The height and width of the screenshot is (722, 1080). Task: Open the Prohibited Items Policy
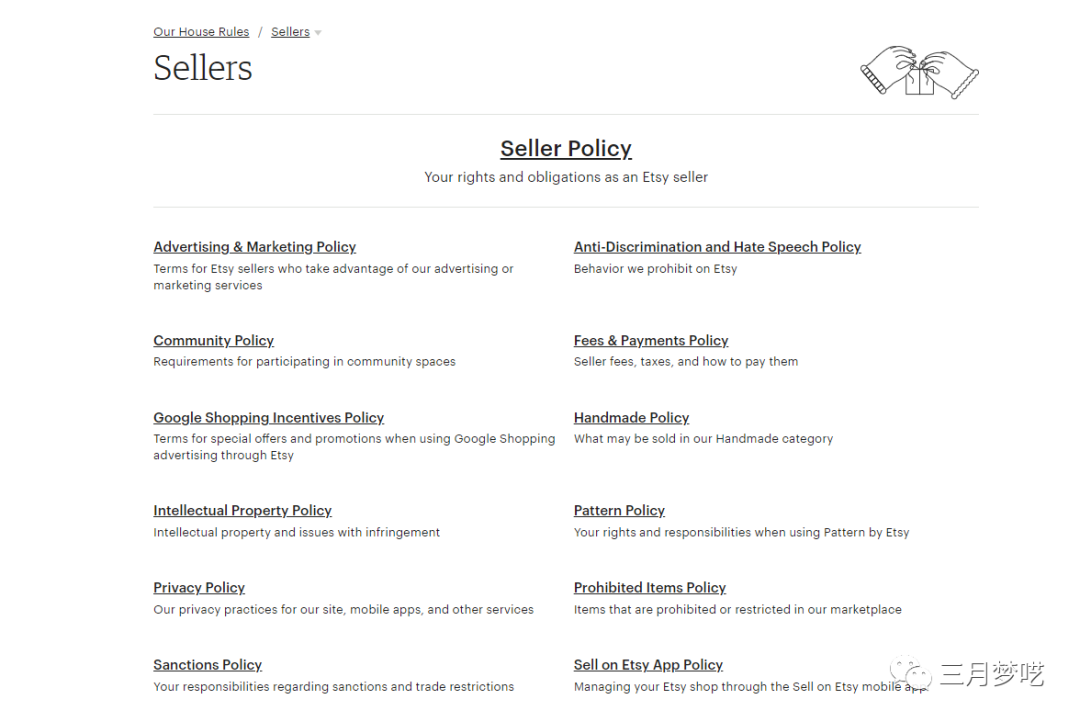[x=650, y=588]
